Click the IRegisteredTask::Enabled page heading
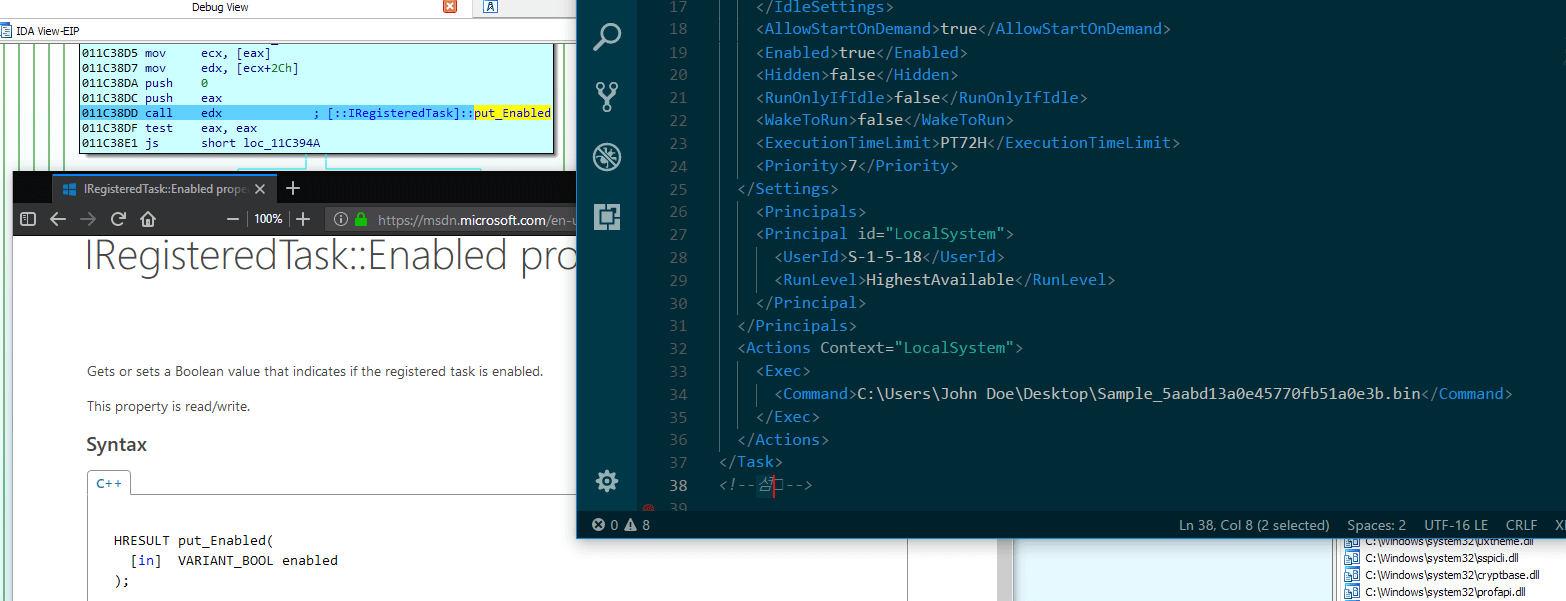1566x601 pixels. (331, 256)
